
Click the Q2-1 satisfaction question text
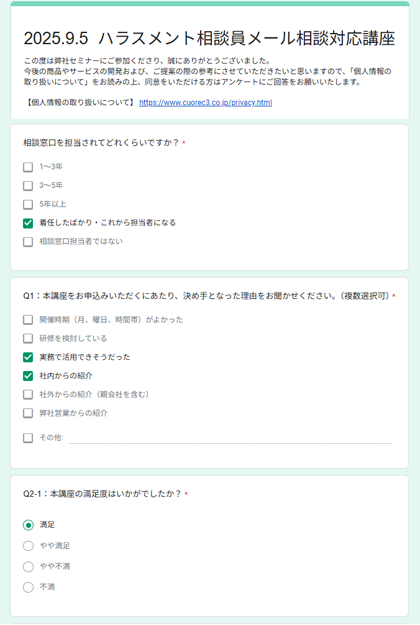[x=102, y=494]
